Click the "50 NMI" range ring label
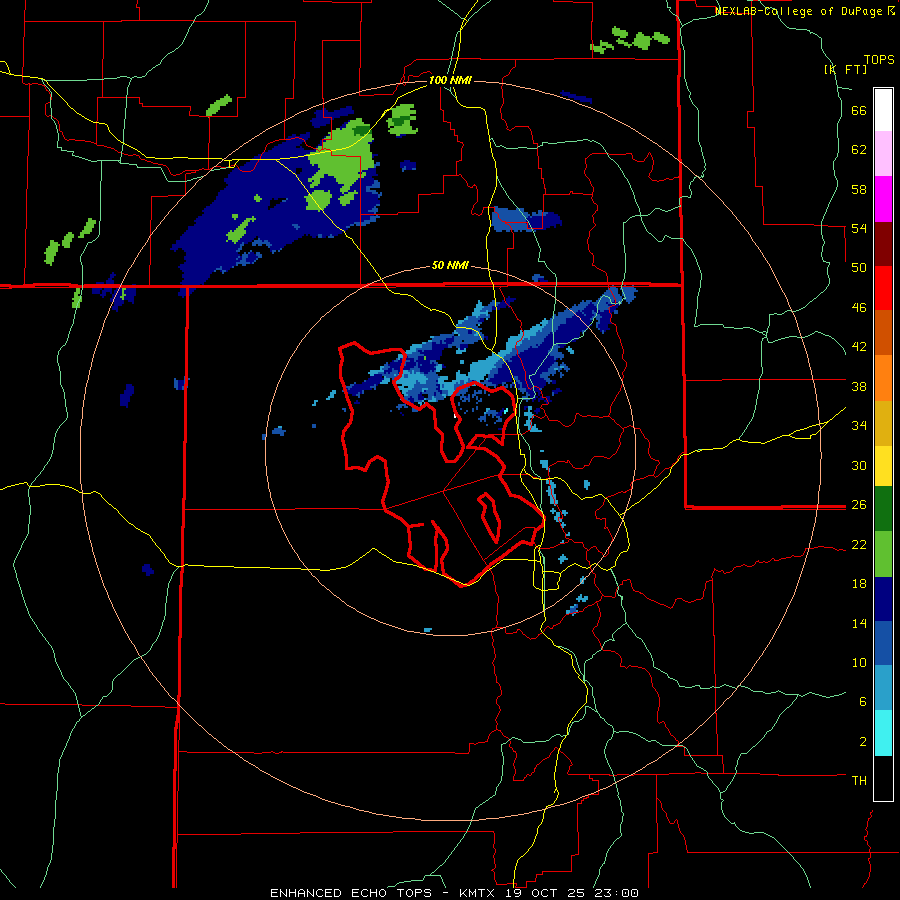The height and width of the screenshot is (900, 900). coord(450,266)
